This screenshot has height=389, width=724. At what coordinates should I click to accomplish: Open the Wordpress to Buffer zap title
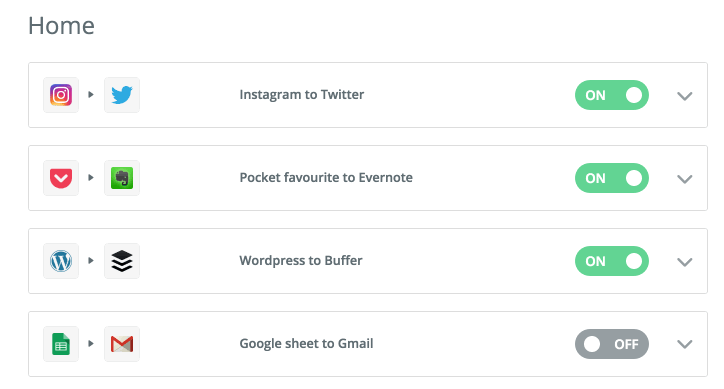301,261
